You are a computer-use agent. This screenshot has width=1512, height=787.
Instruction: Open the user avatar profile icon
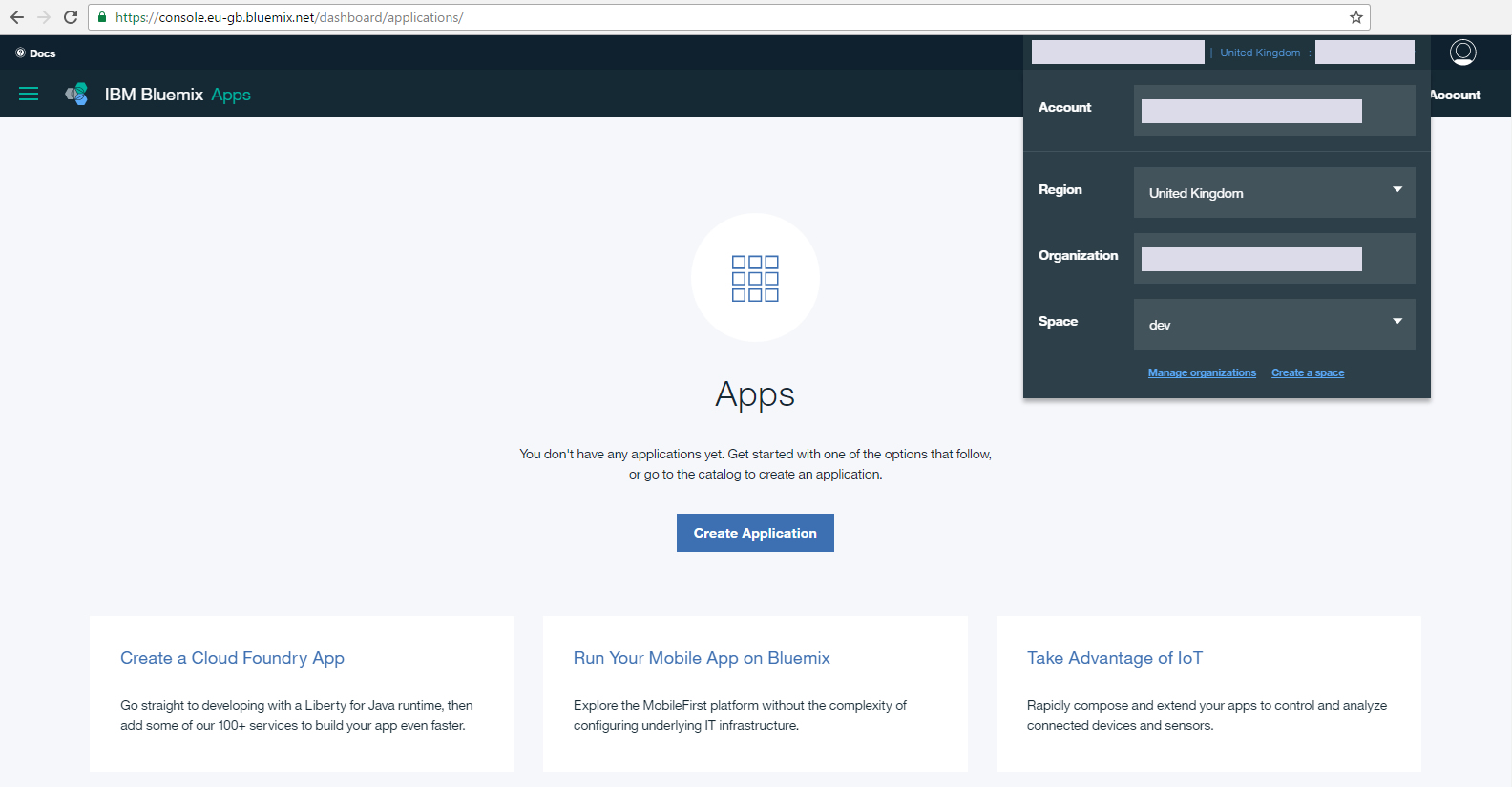(1462, 53)
